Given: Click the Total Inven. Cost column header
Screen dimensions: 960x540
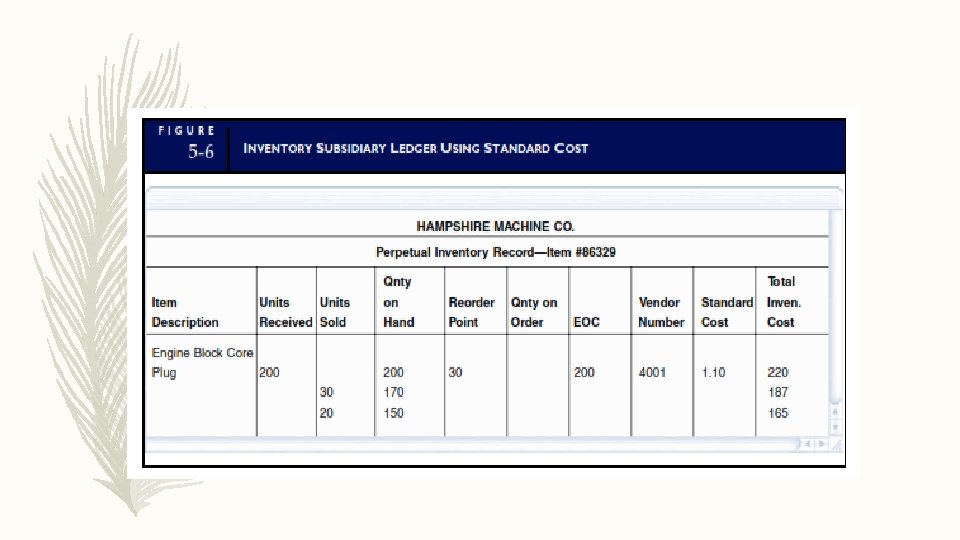Looking at the screenshot, I should [784, 302].
